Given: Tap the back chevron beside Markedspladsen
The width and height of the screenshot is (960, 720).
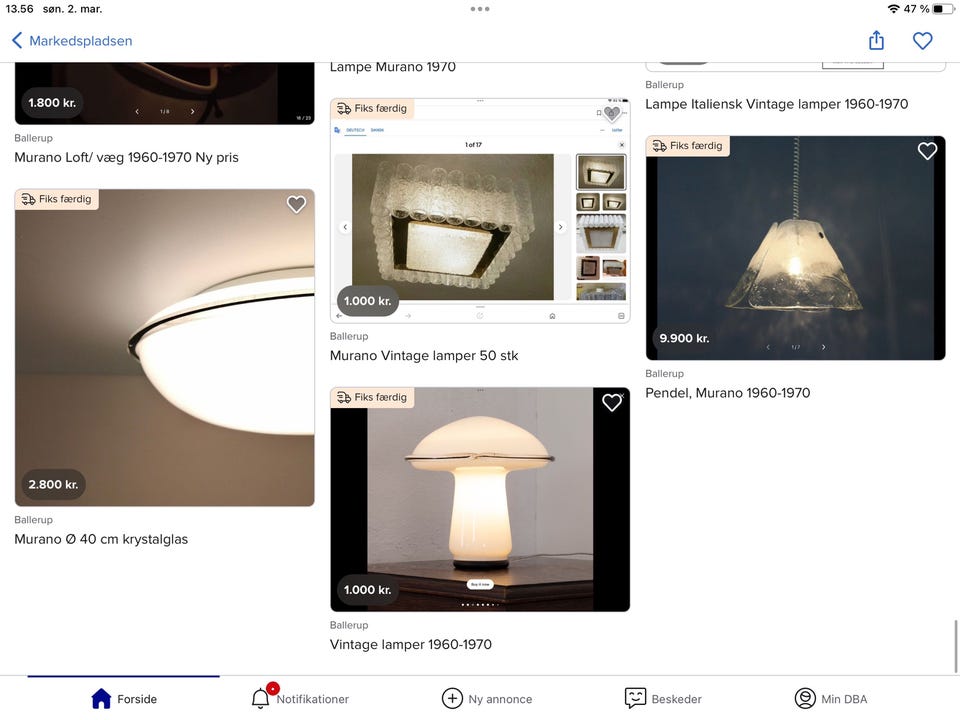Looking at the screenshot, I should coord(16,40).
